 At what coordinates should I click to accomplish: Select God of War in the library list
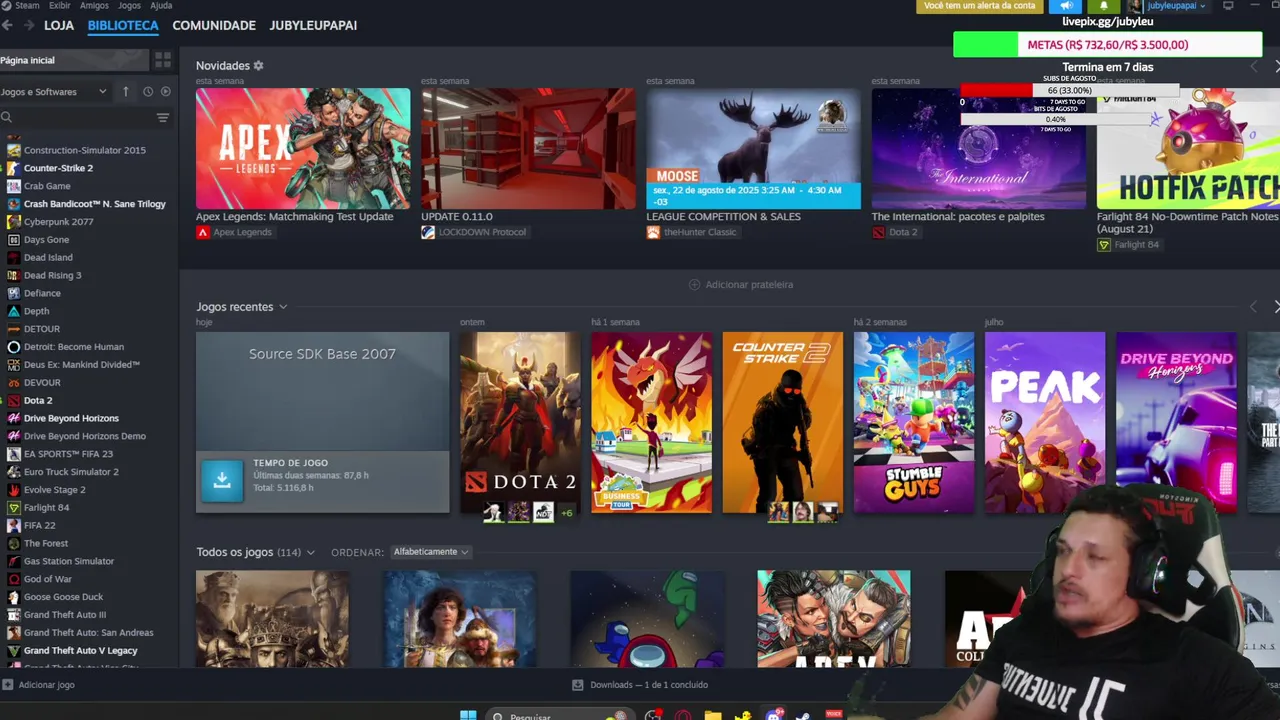pyautogui.click(x=48, y=579)
